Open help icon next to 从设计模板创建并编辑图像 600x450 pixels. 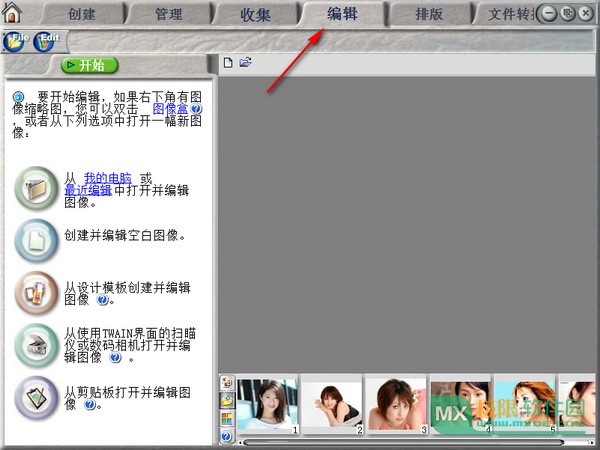point(102,299)
